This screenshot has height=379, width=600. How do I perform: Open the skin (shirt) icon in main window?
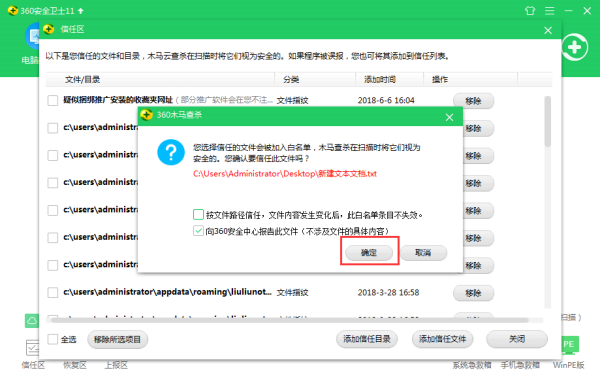pos(530,11)
